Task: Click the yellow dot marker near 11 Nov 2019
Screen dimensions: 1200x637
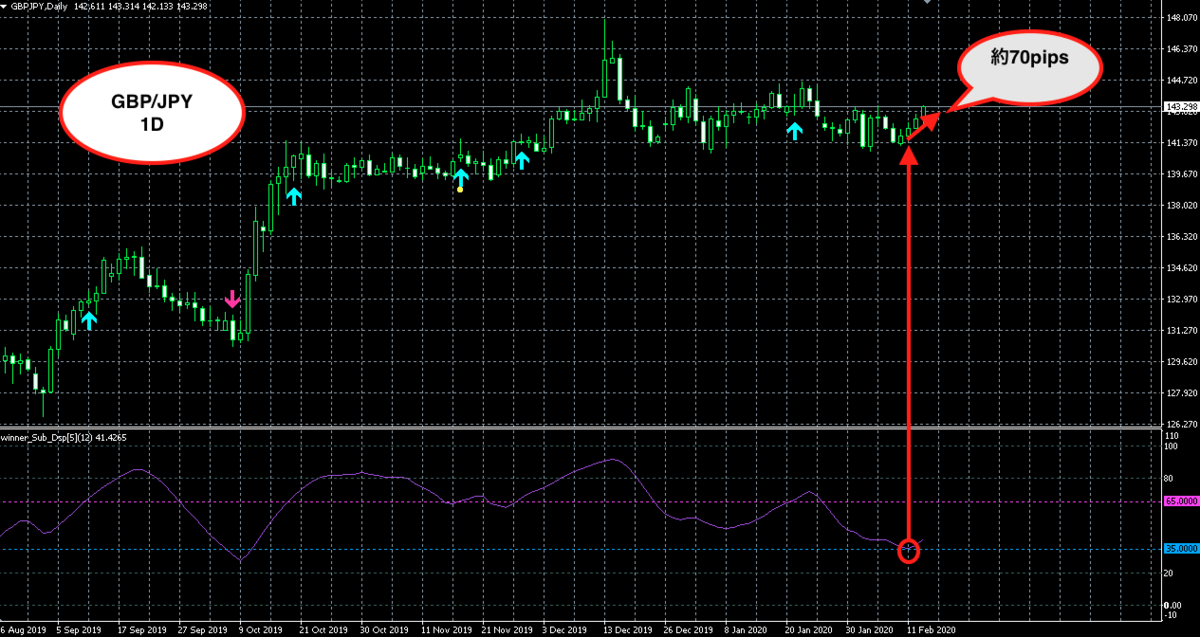Action: [x=460, y=188]
